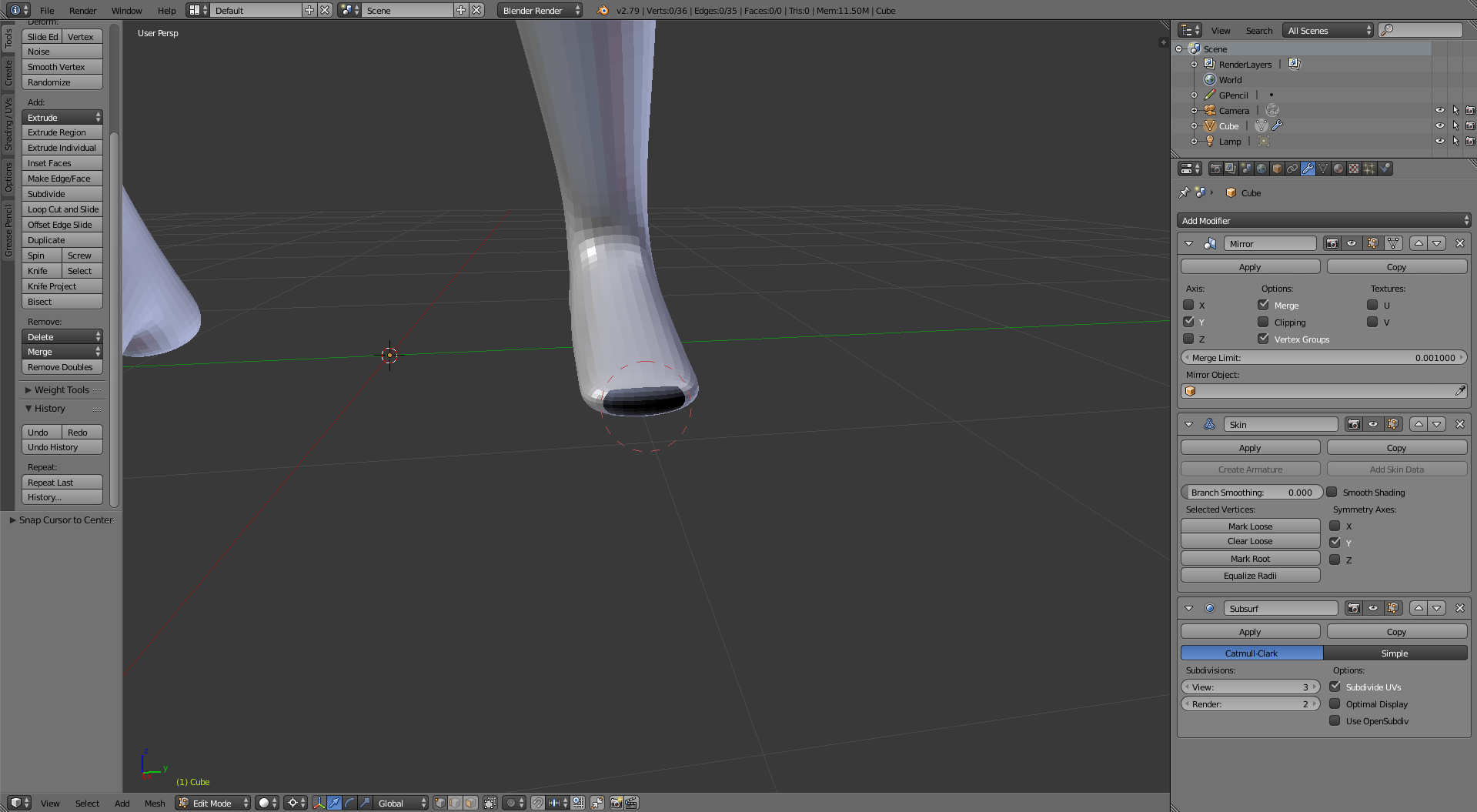
Task: Open the Global transform orientation dropdown
Action: (400, 803)
